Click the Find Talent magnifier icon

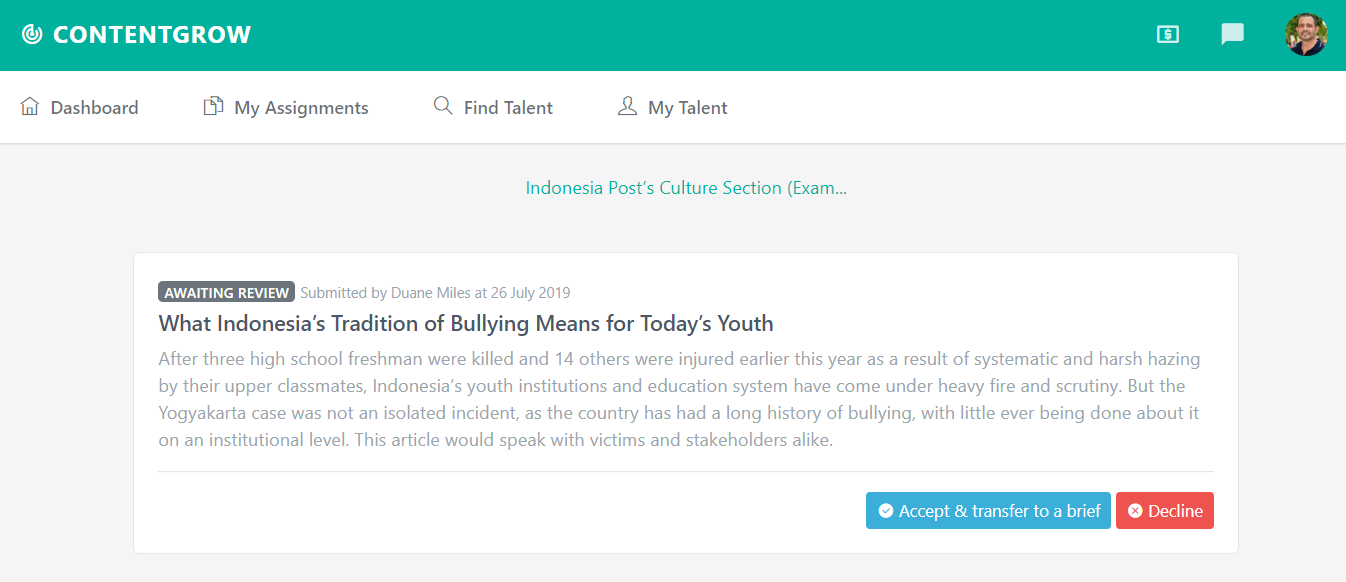443,105
